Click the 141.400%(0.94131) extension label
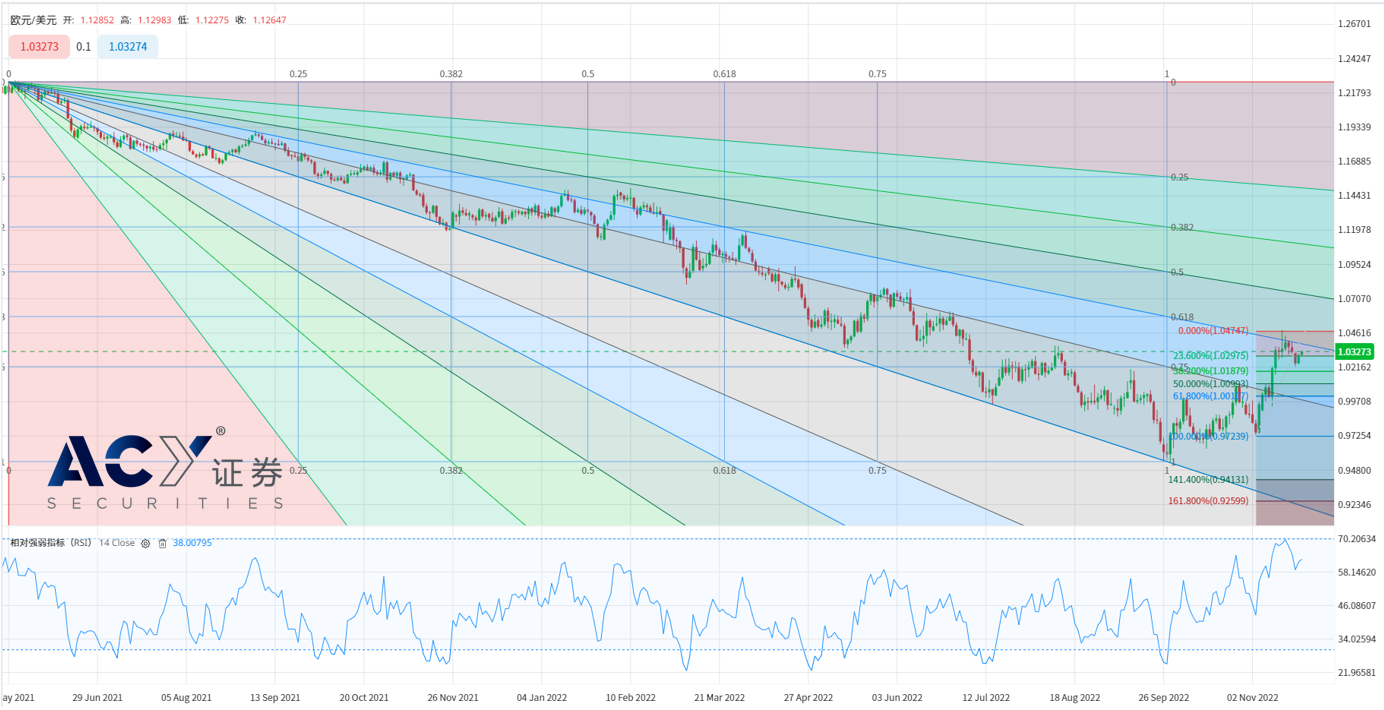Screen dimensions: 1384x710 pos(1208,479)
